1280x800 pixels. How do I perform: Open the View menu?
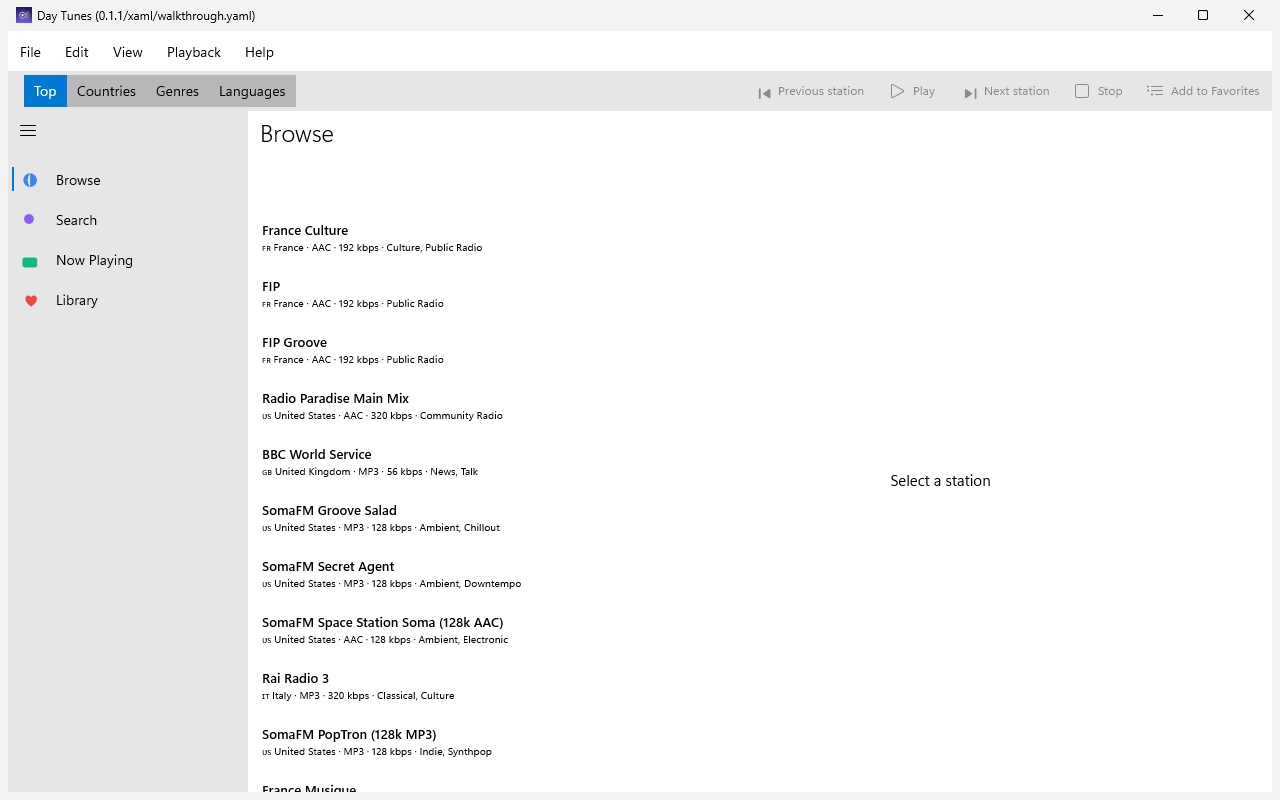pos(128,52)
